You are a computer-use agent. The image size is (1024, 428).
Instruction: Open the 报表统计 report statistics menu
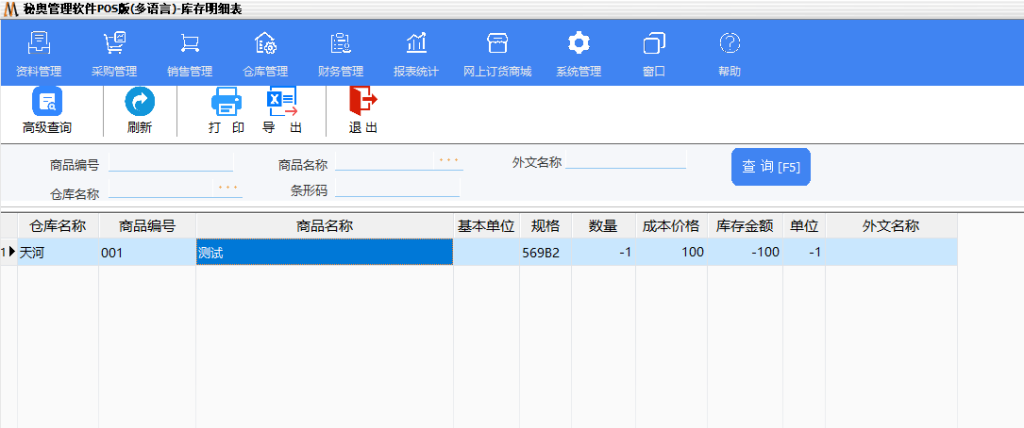pyautogui.click(x=416, y=54)
